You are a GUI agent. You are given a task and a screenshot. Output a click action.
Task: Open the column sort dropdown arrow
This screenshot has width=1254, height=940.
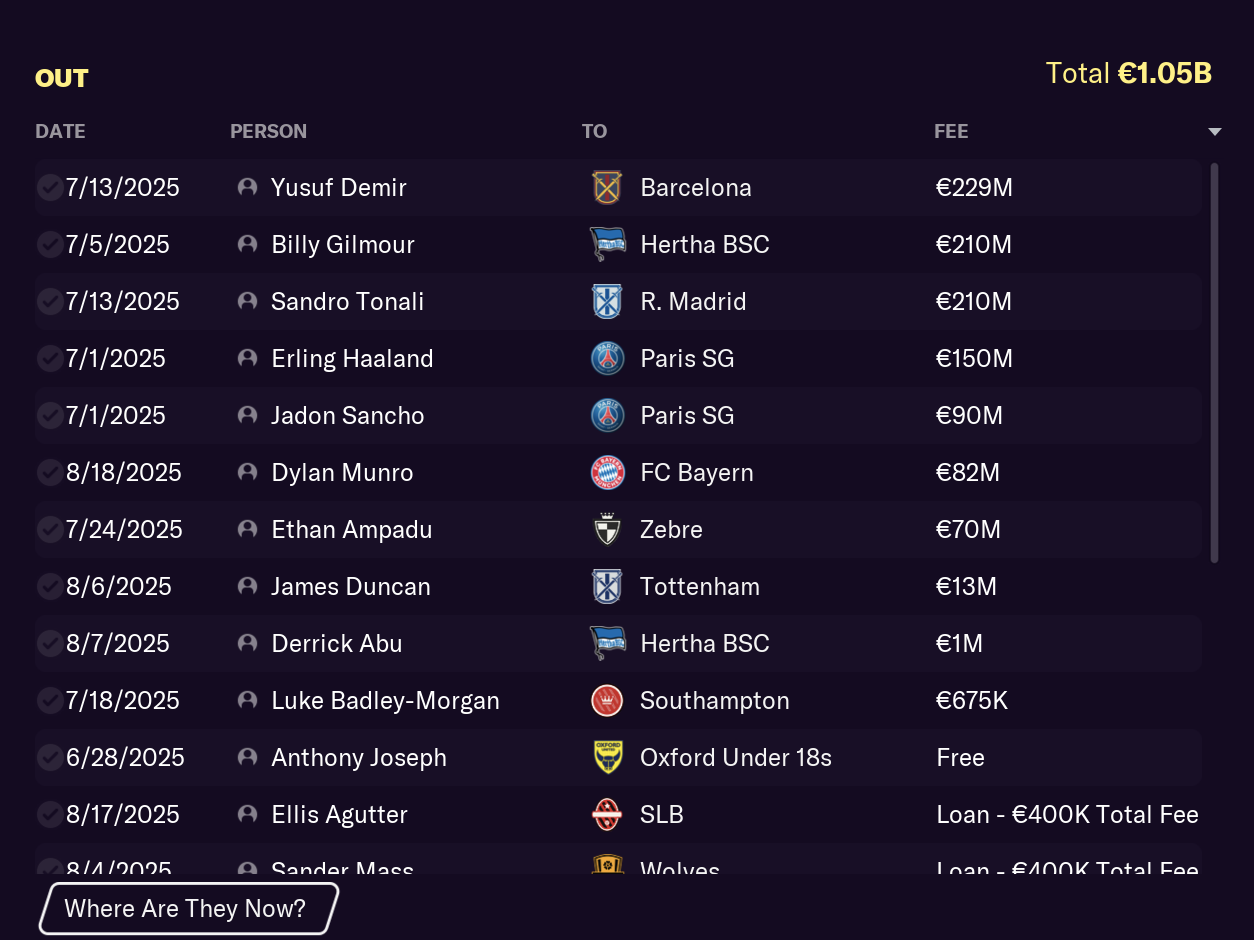1215,132
